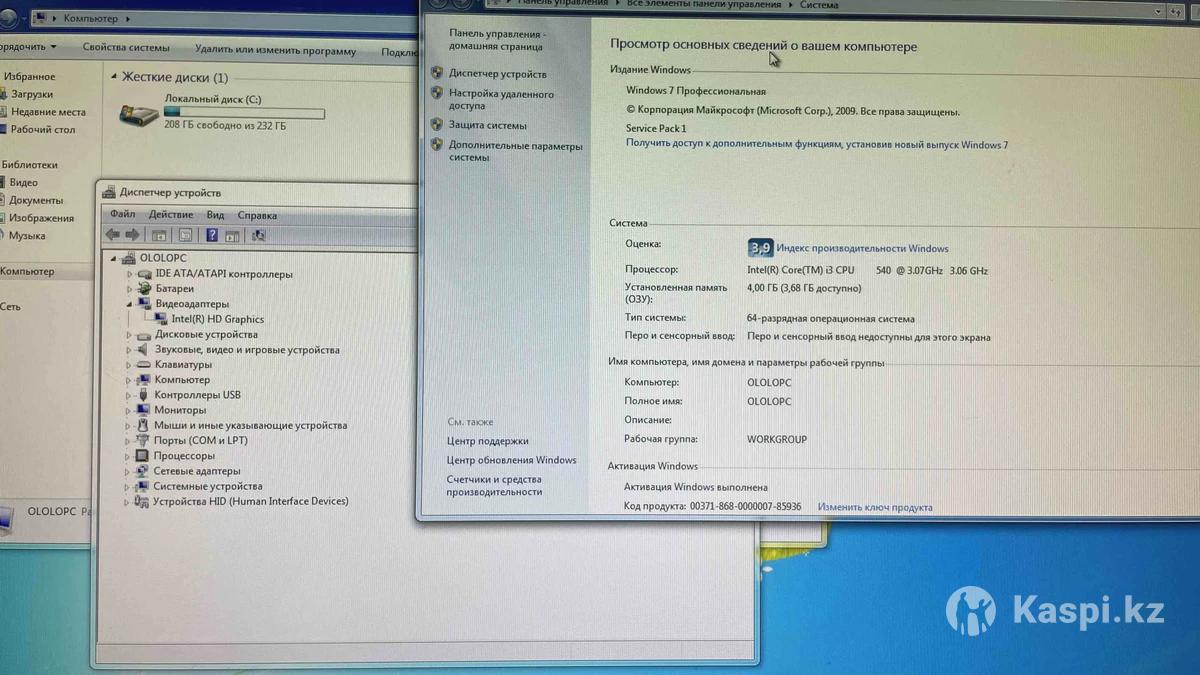Expand the Компьютер node in Device Manager
1200x675 pixels.
click(129, 380)
